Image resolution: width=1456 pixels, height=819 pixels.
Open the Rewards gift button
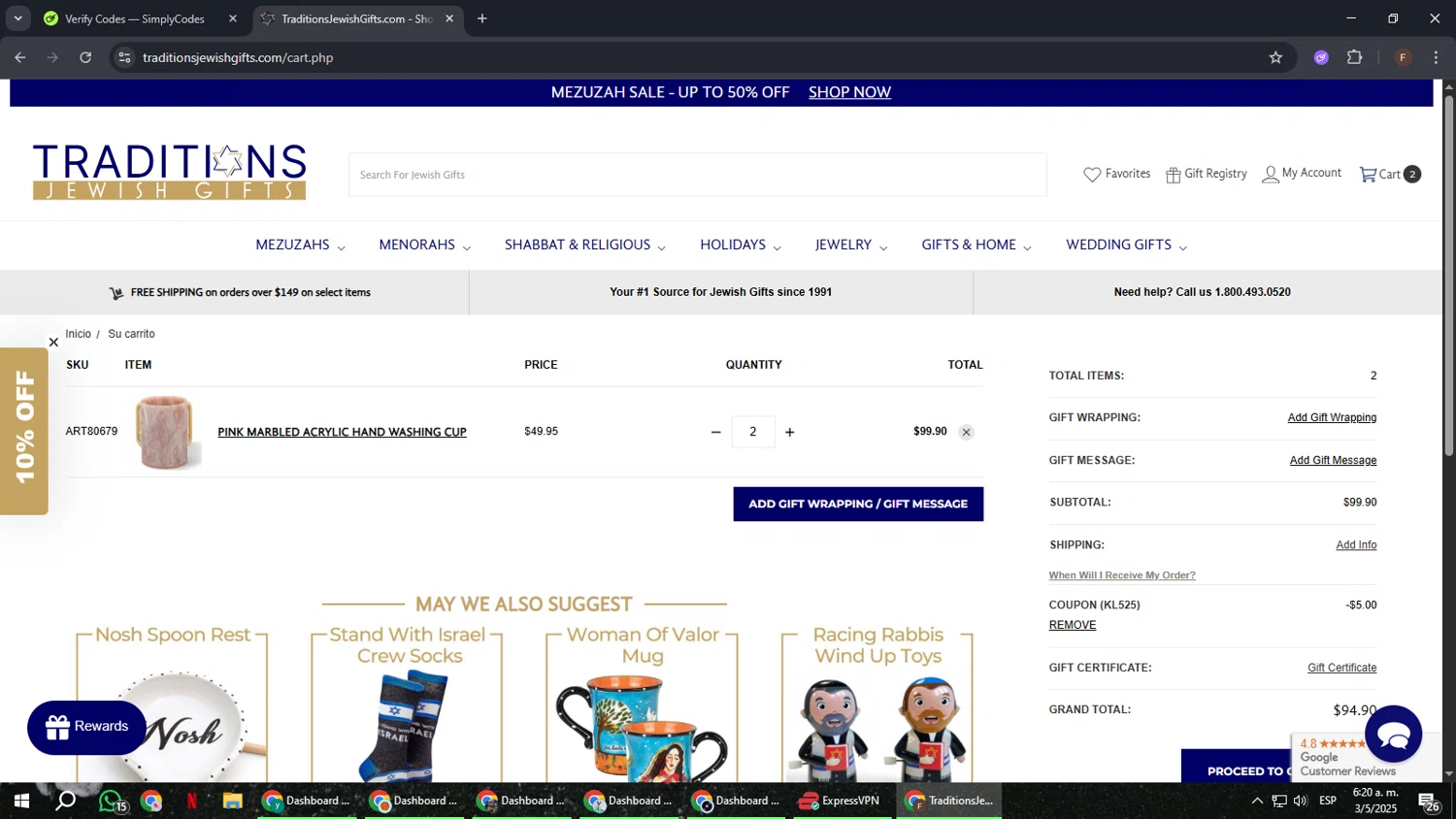[86, 727]
